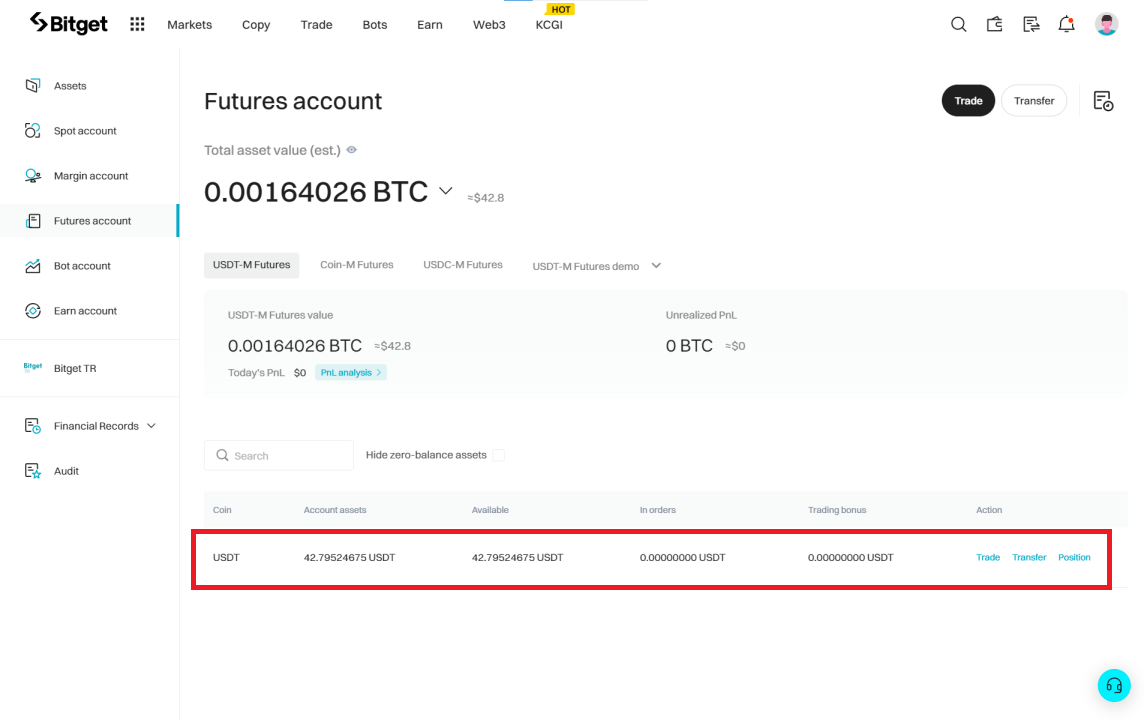Screen dimensions: 1144x720
Task: Open the futures history records icon
Action: point(1103,101)
